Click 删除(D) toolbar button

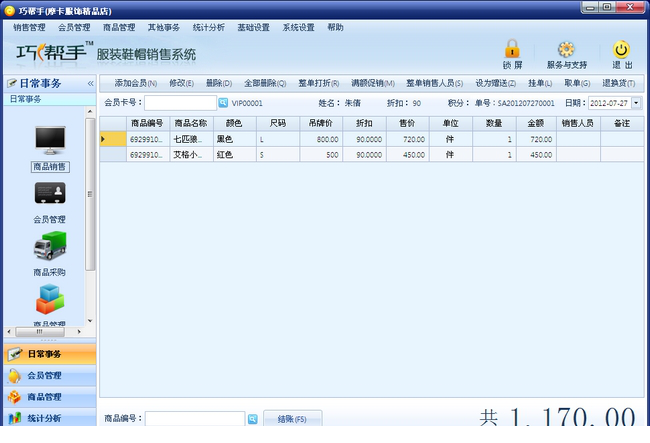[x=219, y=83]
